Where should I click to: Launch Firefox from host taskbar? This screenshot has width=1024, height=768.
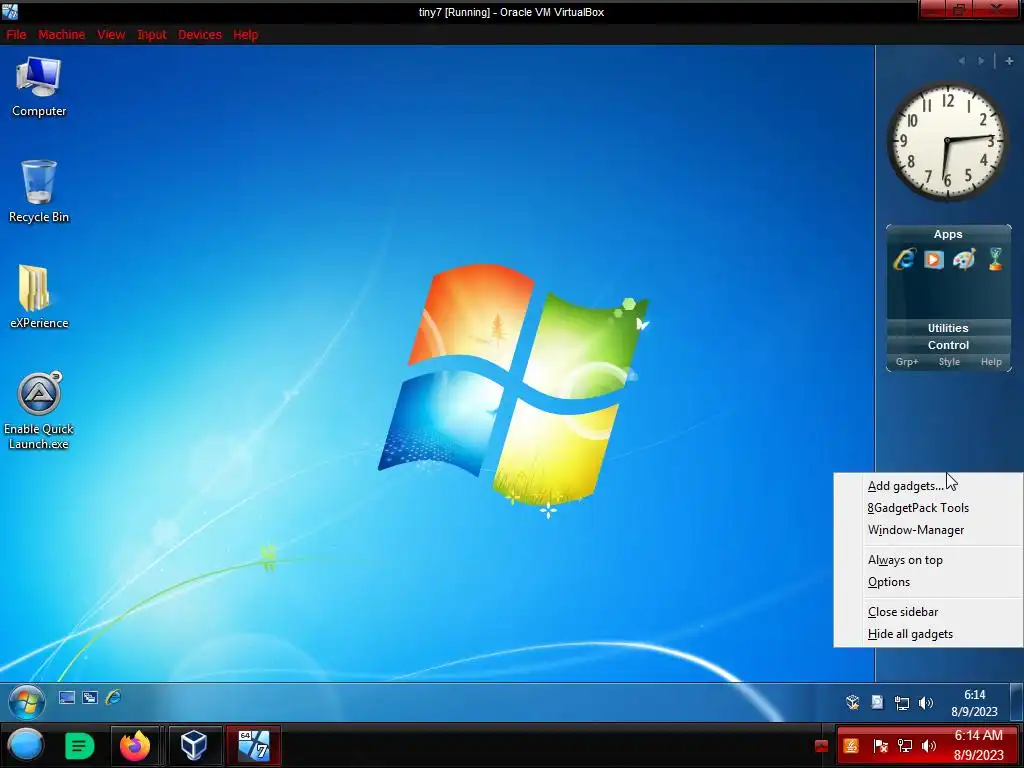(135, 745)
